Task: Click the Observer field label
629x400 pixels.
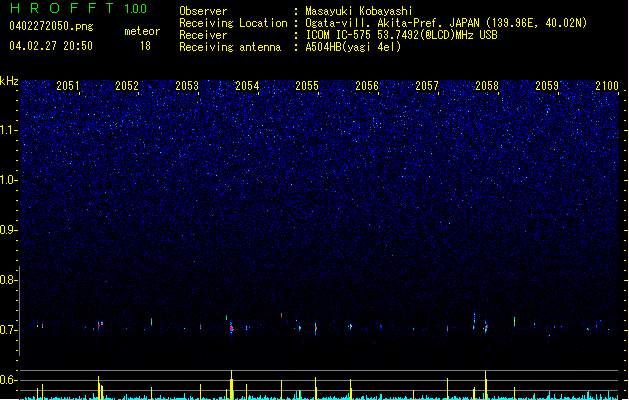Action: pyautogui.click(x=203, y=11)
